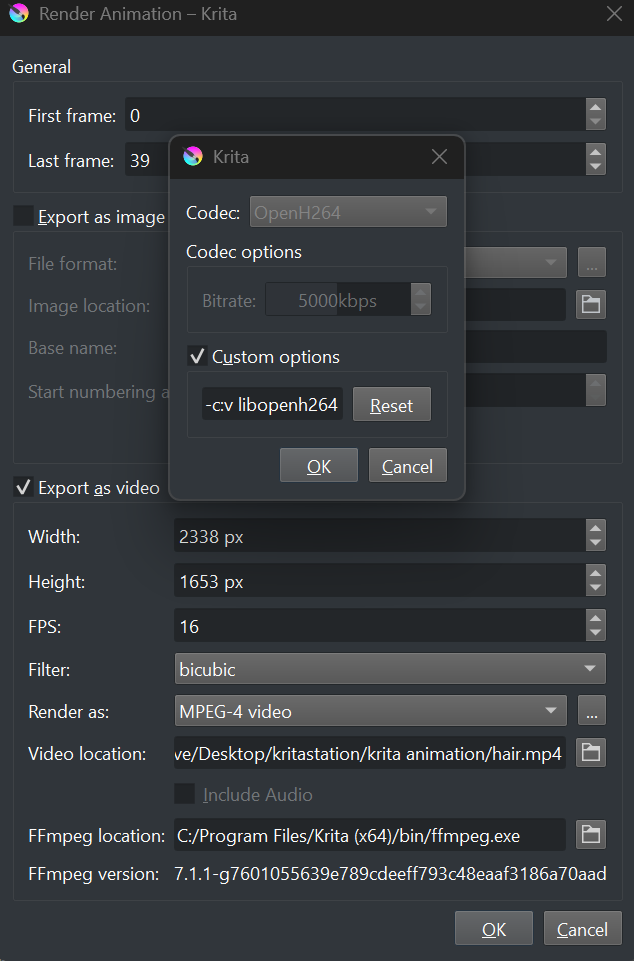Enable Export as image sequence checkbox
Viewport: 634px width, 961px height.
(x=22, y=216)
